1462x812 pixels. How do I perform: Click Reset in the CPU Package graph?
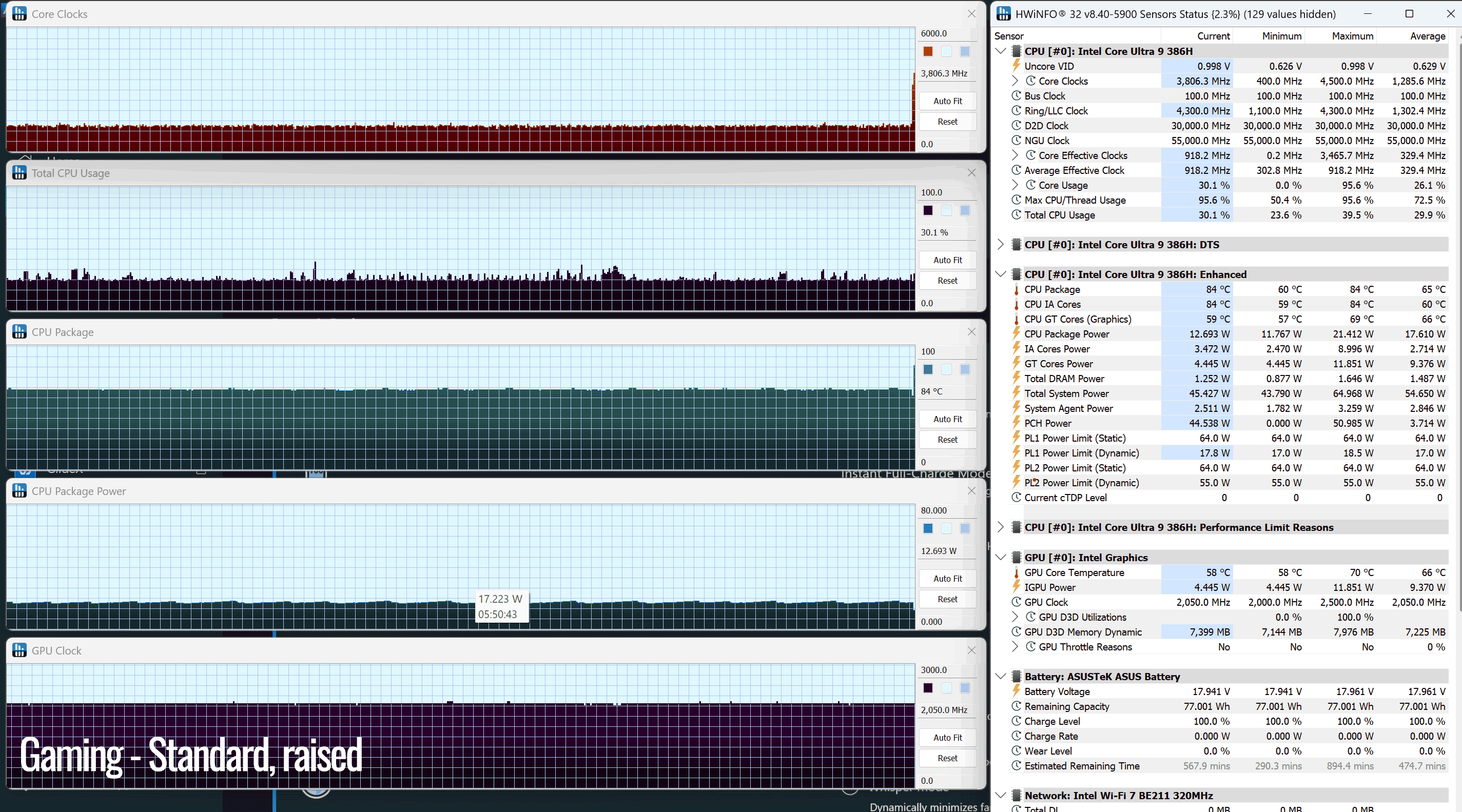tap(947, 440)
